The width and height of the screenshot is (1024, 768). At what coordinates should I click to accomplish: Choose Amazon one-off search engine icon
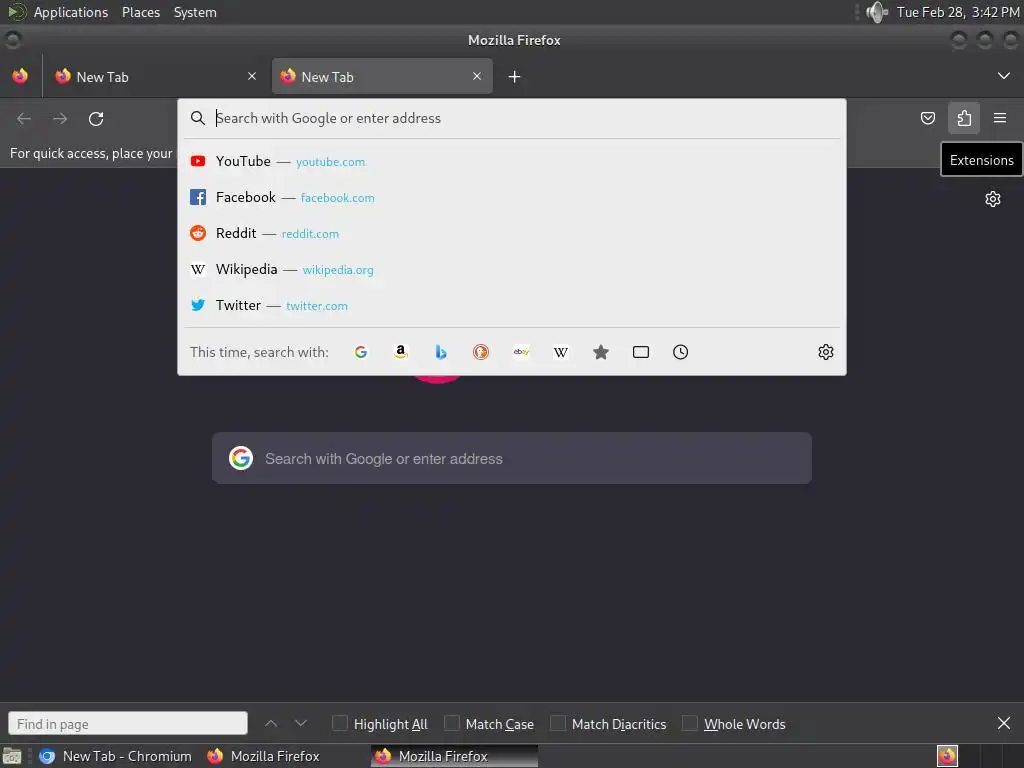pos(401,352)
